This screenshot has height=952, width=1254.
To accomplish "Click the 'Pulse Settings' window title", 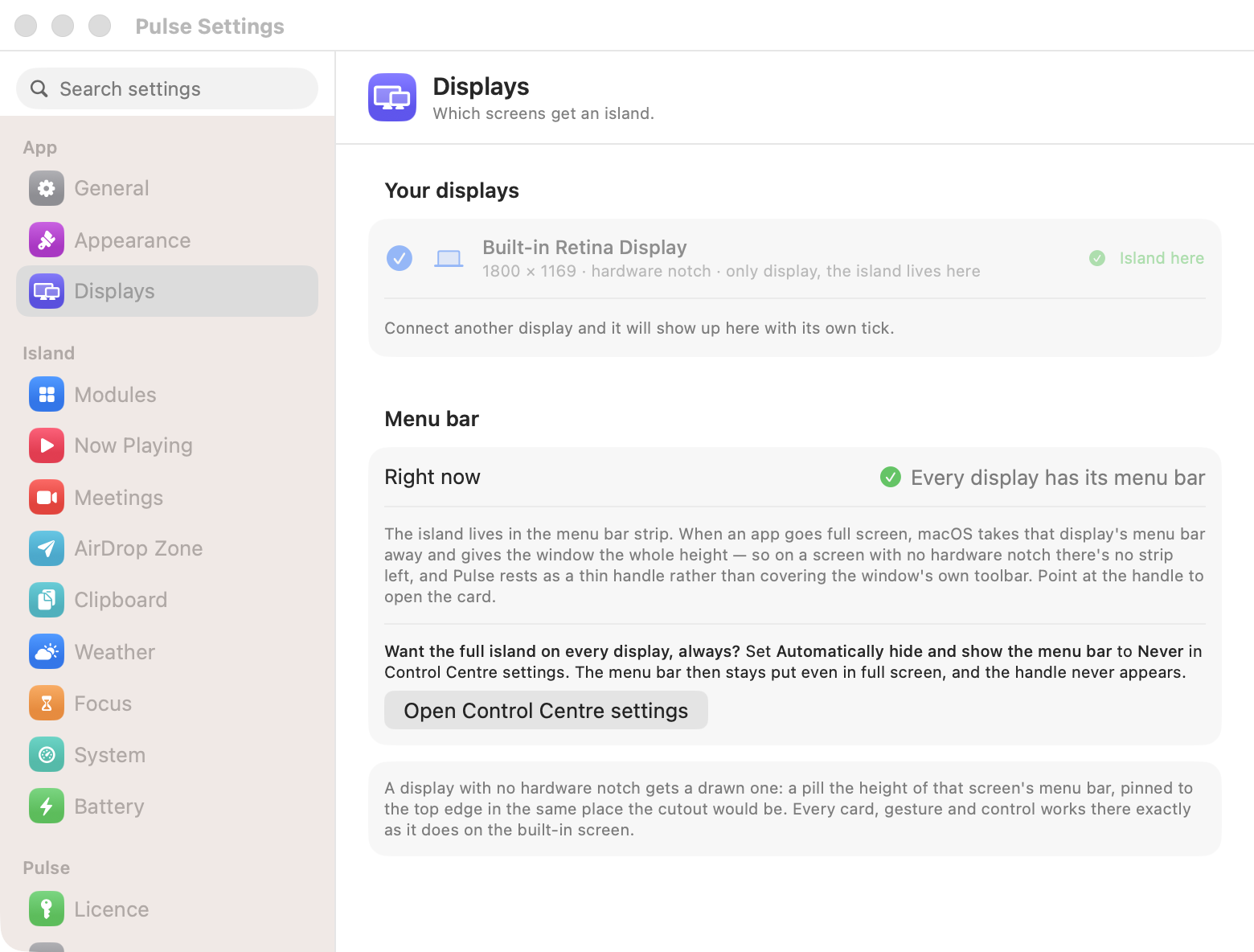I will tap(210, 27).
